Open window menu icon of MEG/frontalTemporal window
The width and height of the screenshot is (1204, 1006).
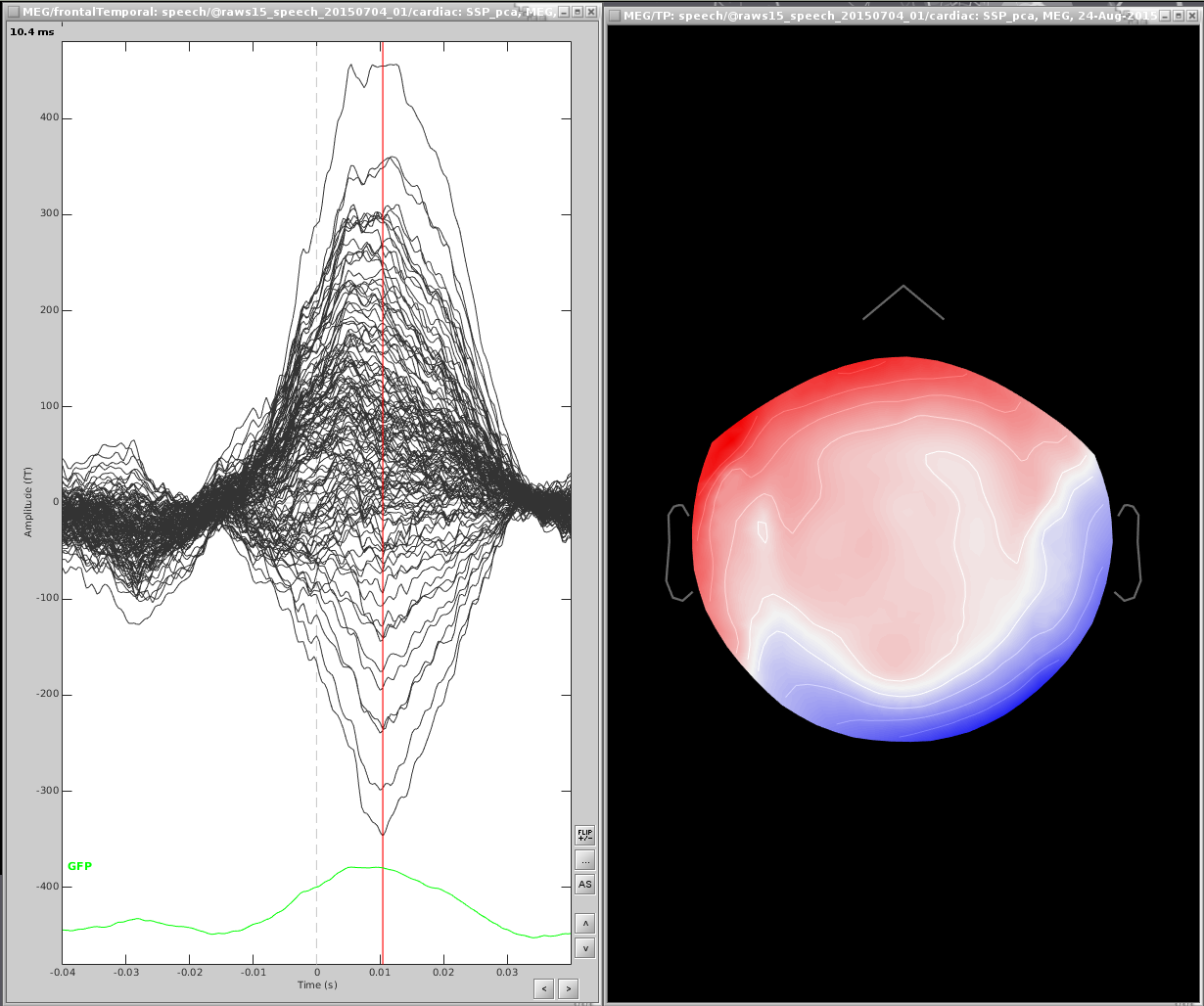coord(13,12)
